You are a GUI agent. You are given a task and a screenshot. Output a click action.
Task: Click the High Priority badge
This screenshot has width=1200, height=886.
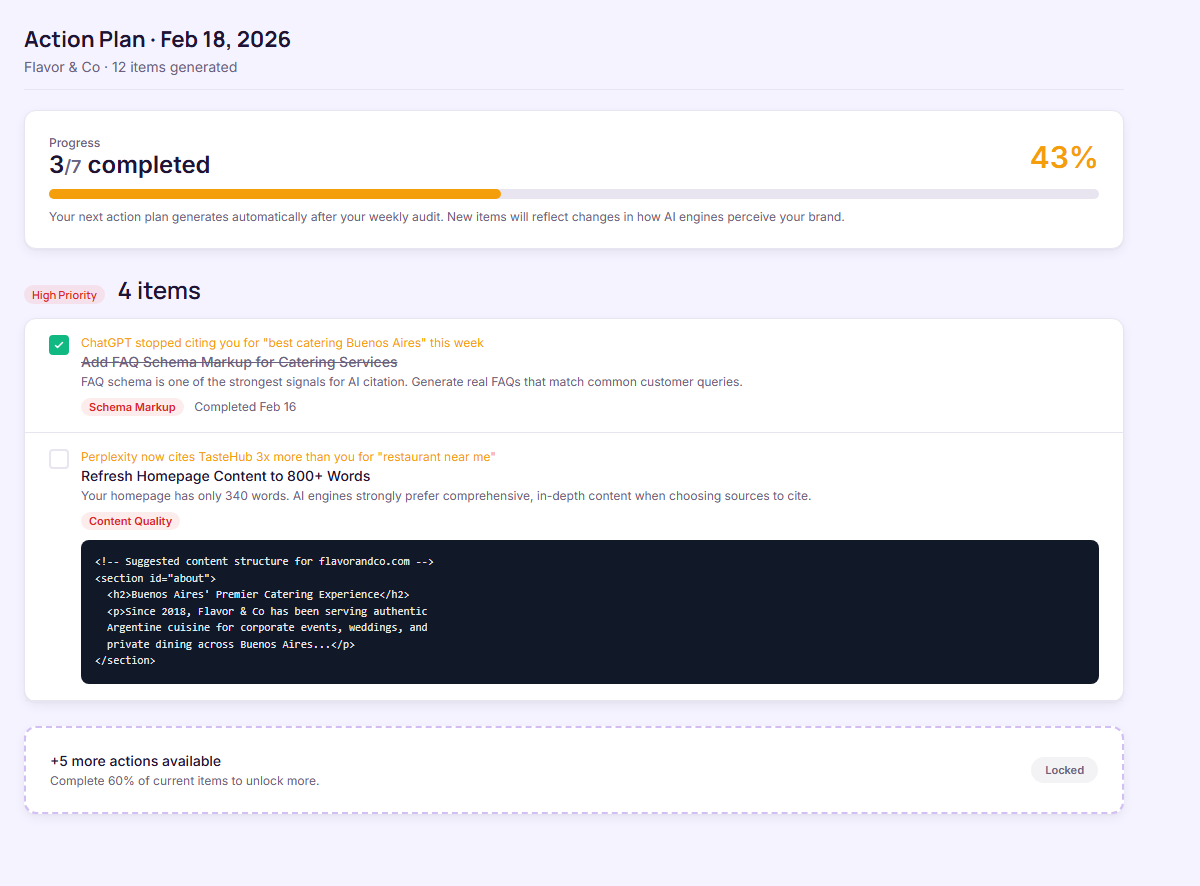click(64, 295)
